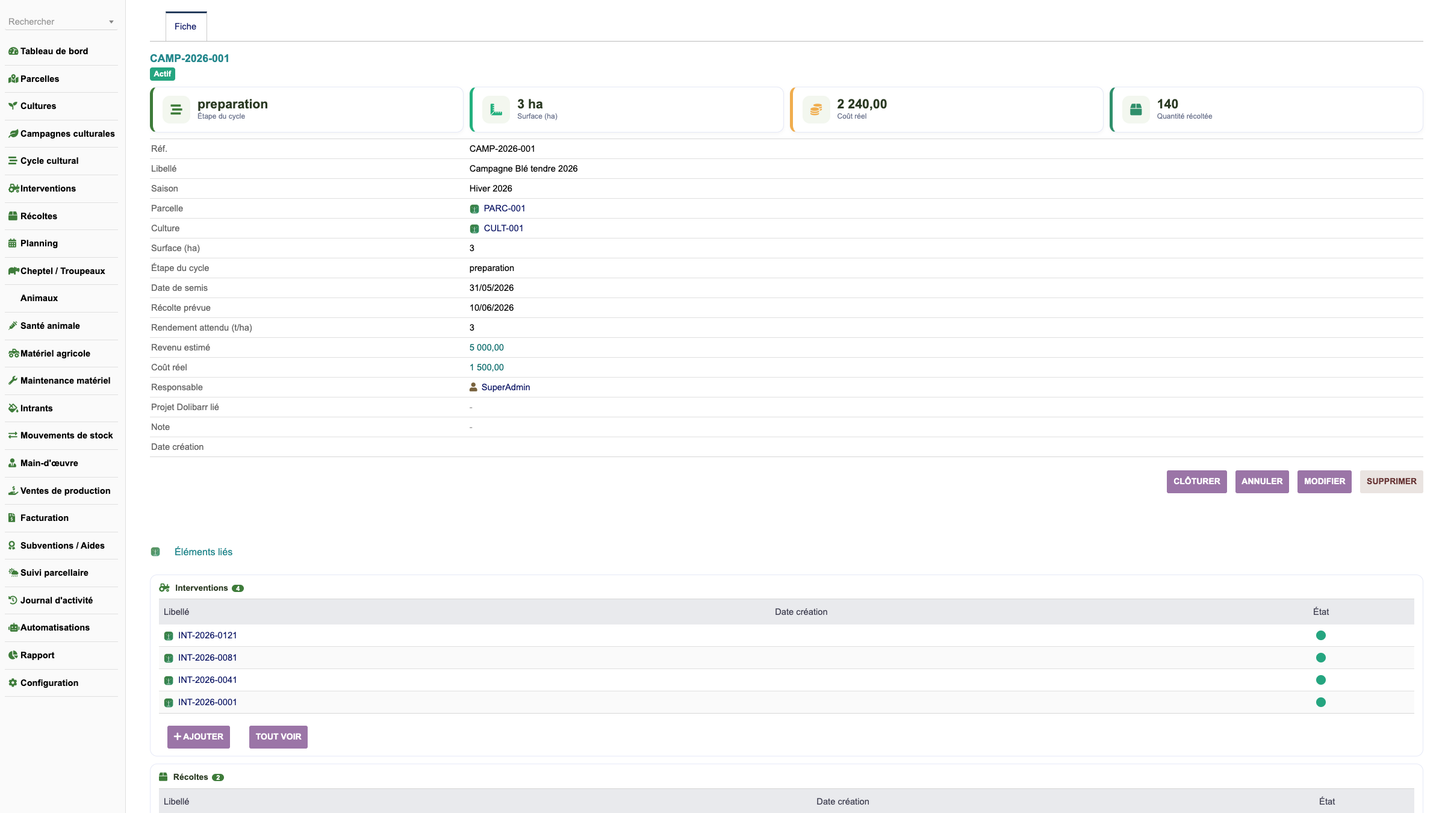
Task: Click the Rapport pie chart icon
Action: point(13,656)
